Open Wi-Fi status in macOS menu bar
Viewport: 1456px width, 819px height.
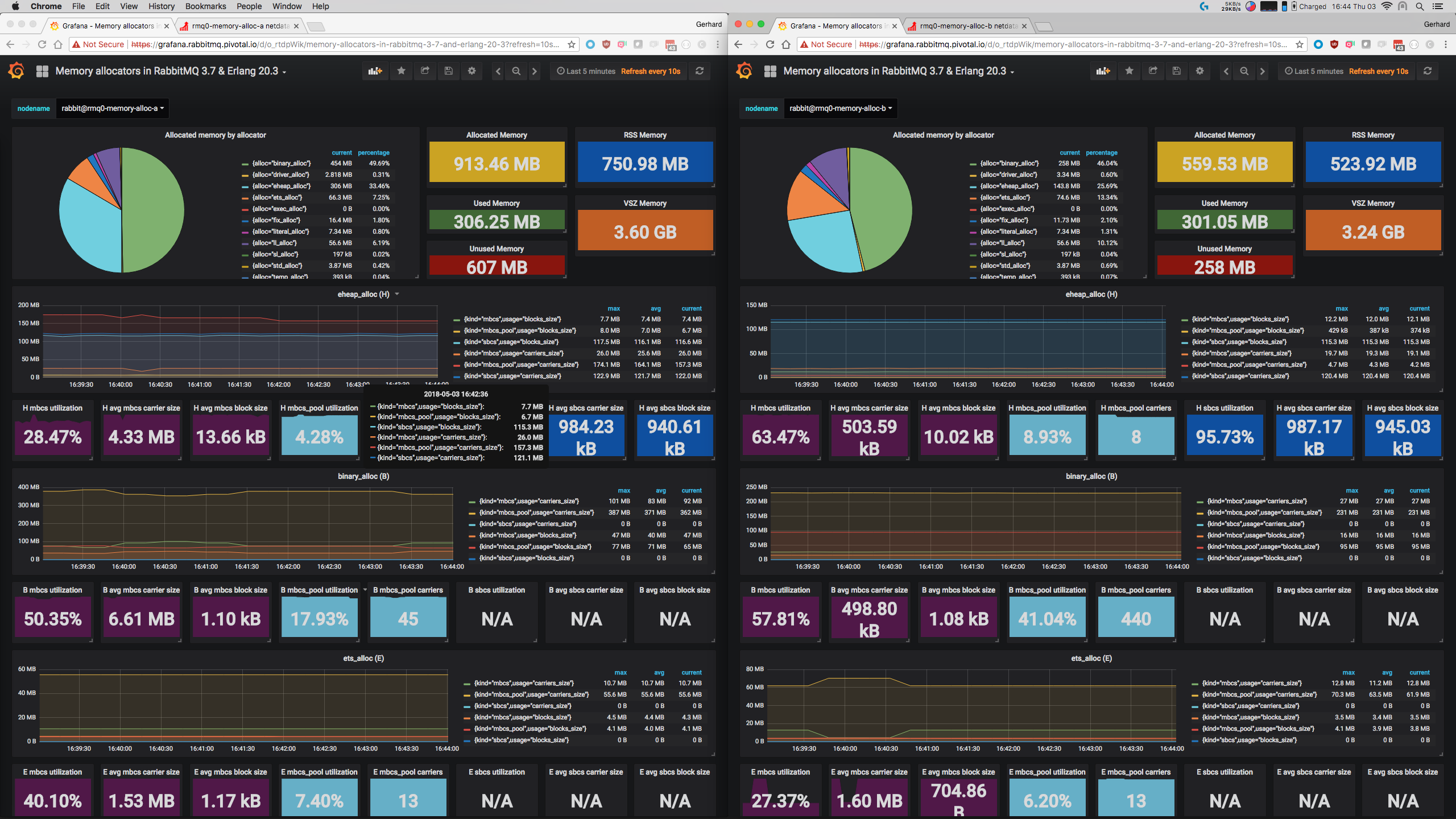tap(1387, 6)
